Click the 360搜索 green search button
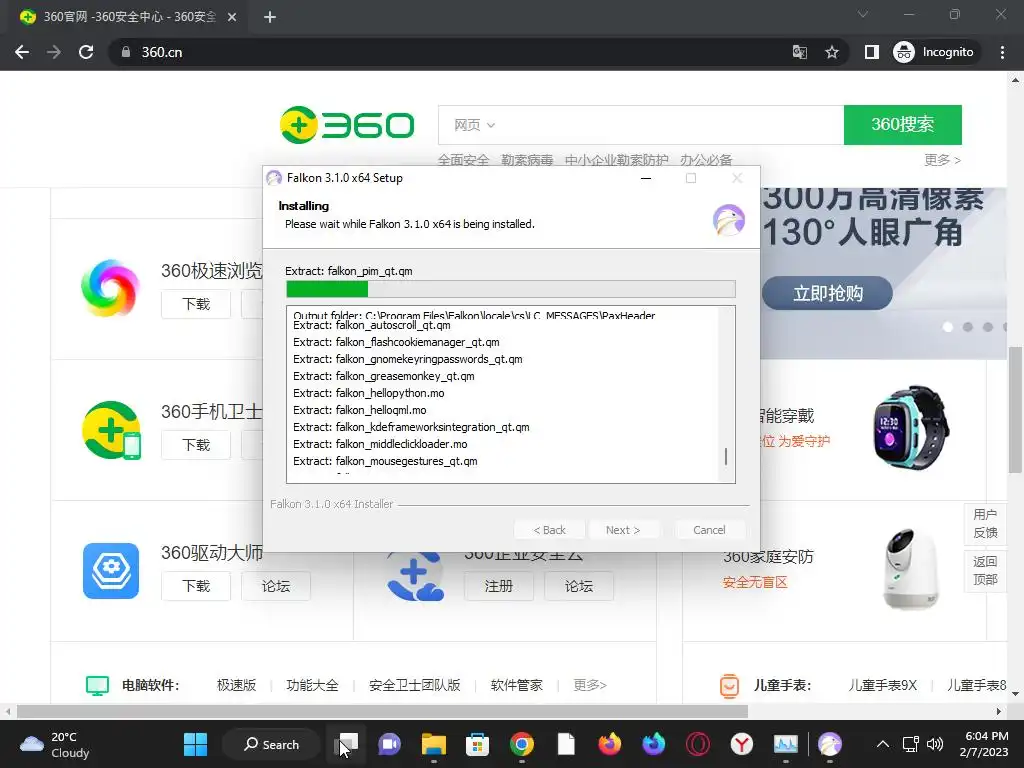1024x768 pixels. 903,125
